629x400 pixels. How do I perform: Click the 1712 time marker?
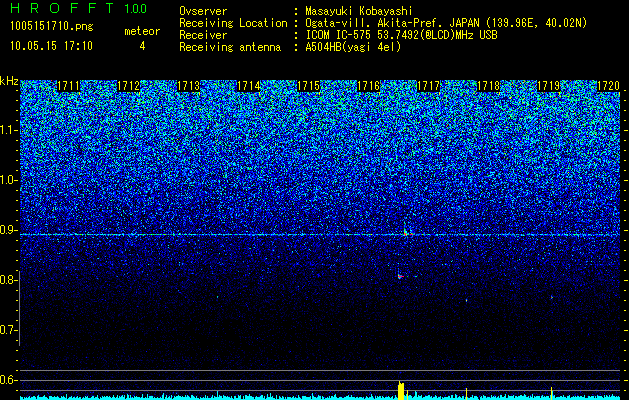[128, 86]
